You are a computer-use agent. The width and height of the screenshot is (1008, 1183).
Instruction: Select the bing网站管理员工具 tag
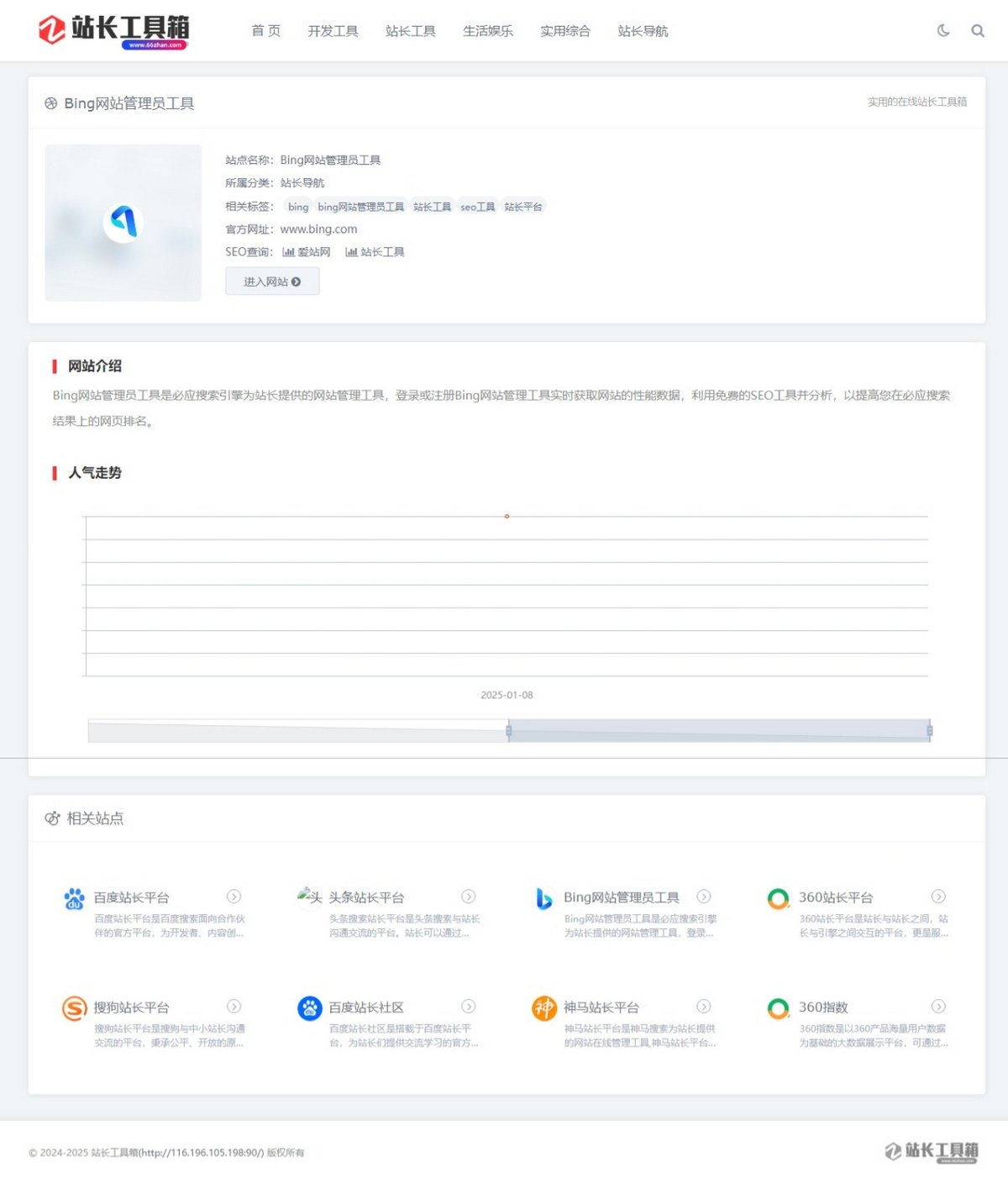(360, 207)
